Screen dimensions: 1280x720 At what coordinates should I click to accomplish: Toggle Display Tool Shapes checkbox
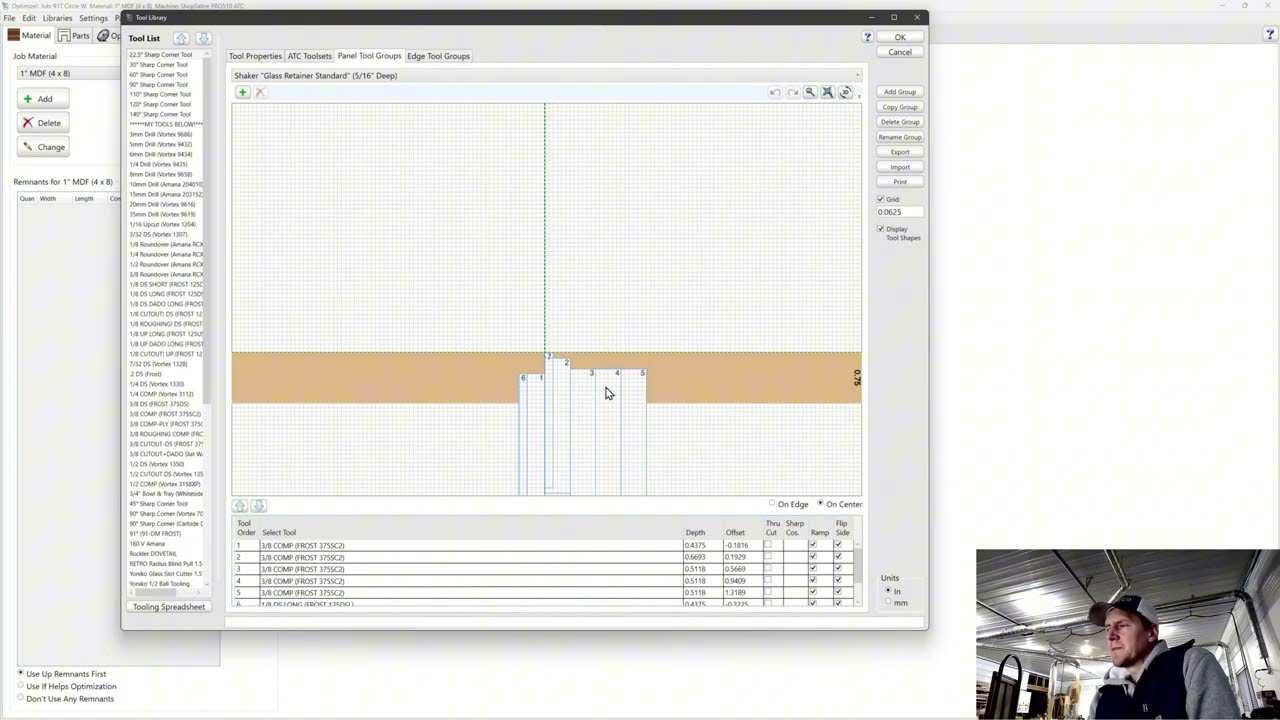[x=881, y=229]
